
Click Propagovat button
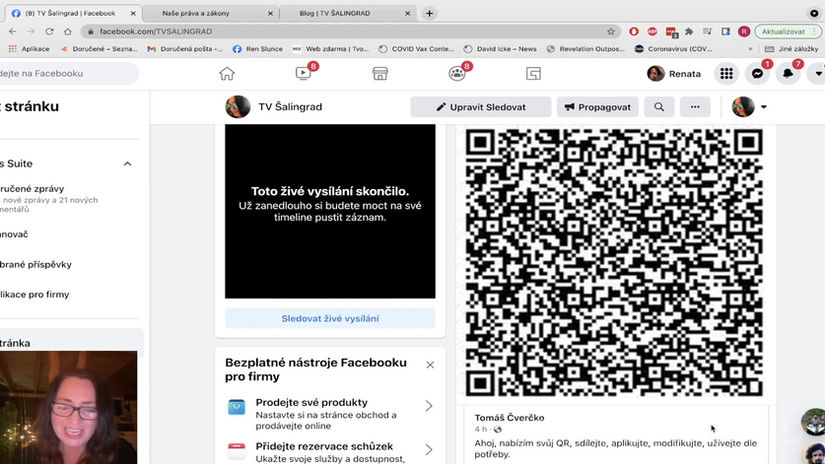tap(597, 107)
